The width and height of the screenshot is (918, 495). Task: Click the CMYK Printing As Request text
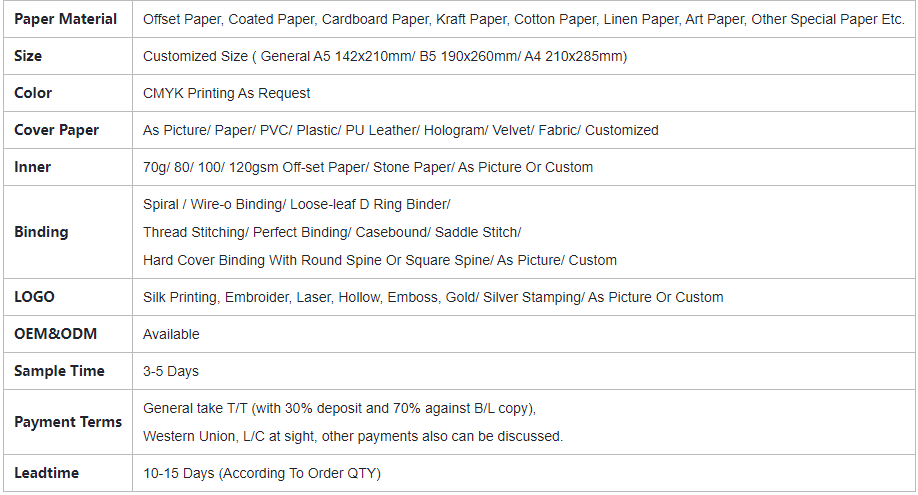tap(227, 93)
